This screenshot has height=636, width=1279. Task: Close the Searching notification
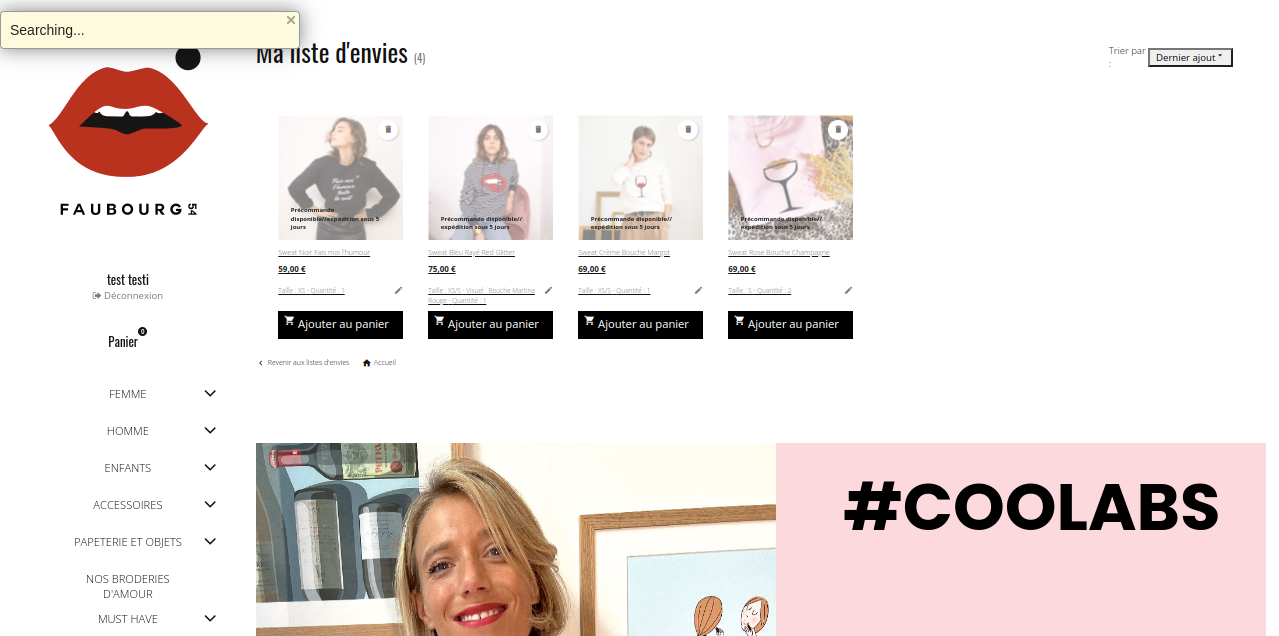[291, 20]
